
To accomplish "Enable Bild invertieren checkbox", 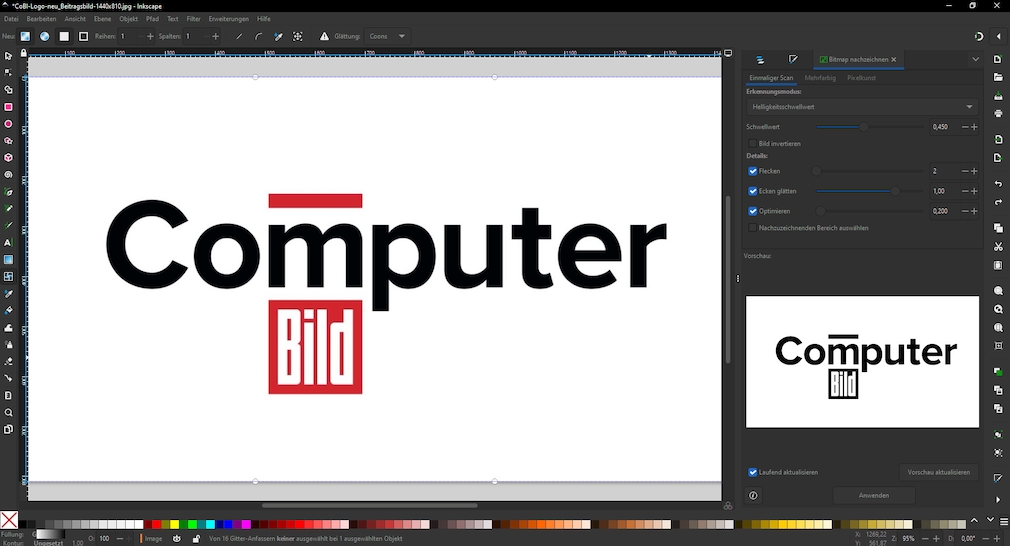I will click(752, 144).
